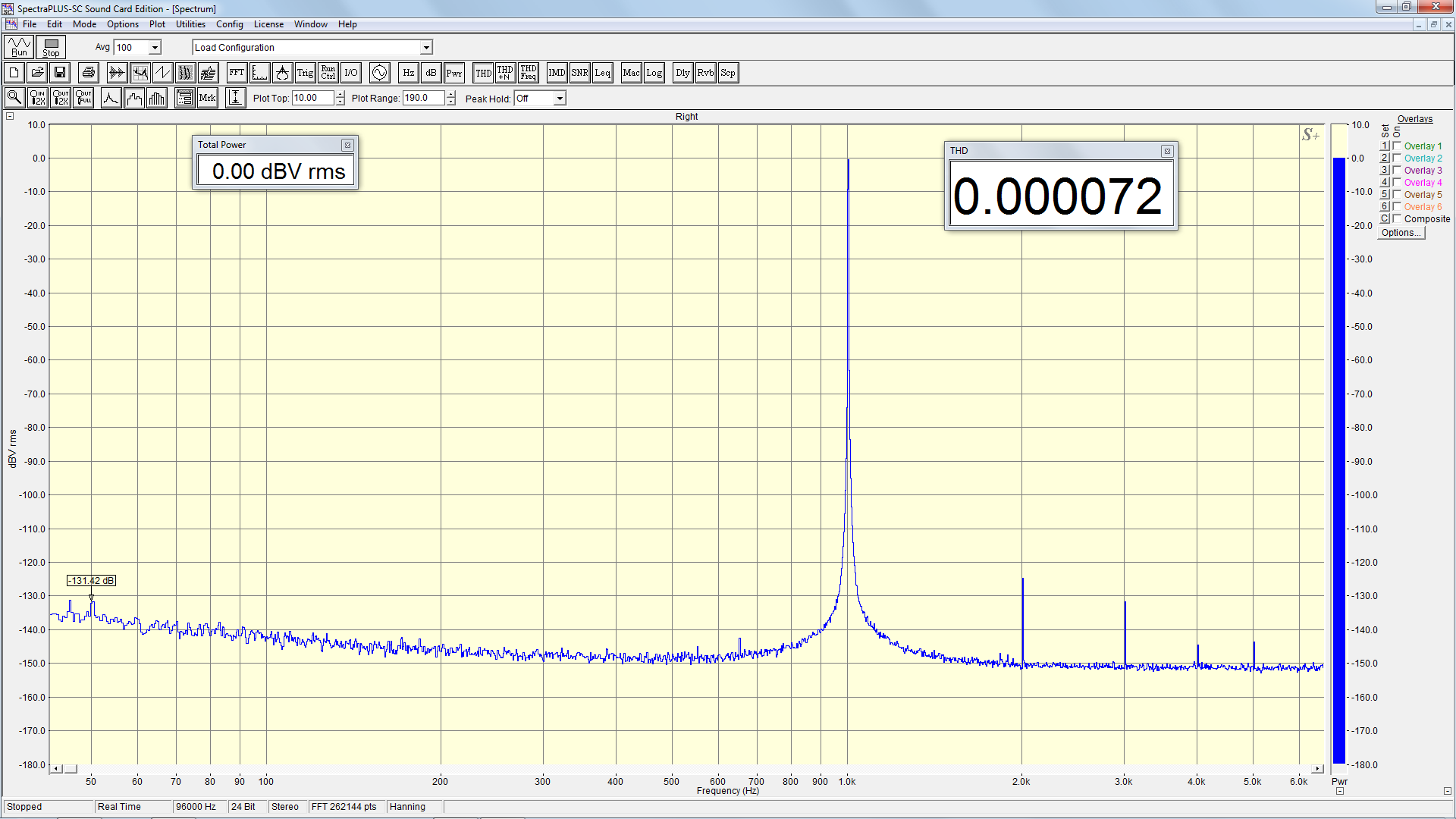1456x819 pixels.
Task: Open the I/O device settings
Action: click(x=350, y=73)
